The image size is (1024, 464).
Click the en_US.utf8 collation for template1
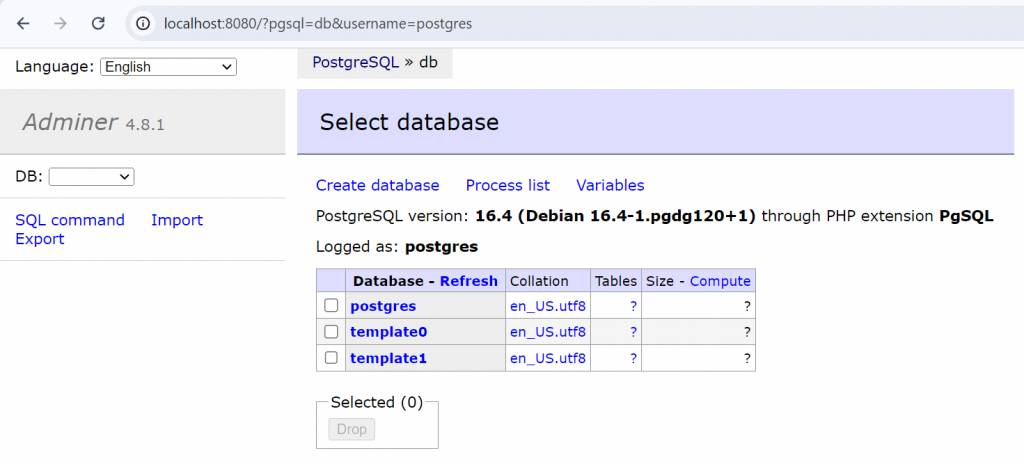(x=548, y=358)
